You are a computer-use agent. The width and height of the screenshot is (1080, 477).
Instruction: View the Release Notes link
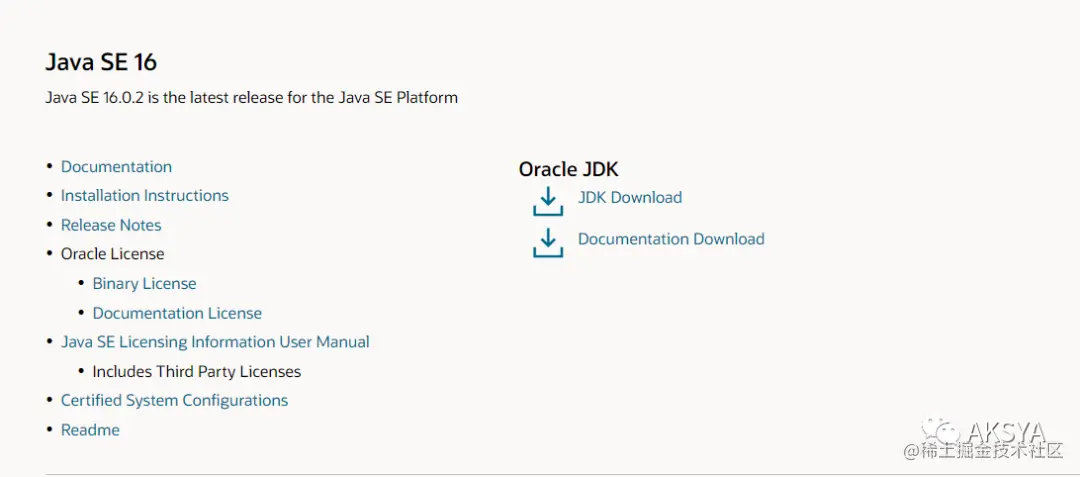(111, 225)
